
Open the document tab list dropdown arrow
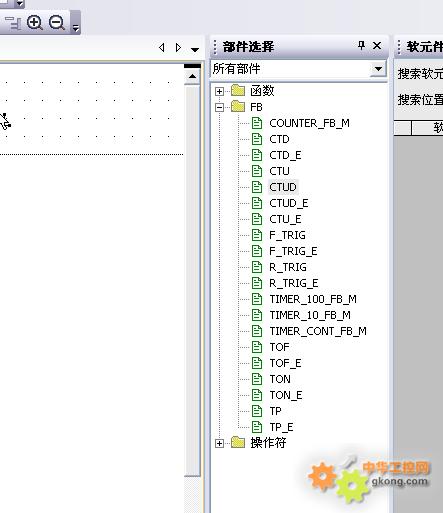[195, 49]
